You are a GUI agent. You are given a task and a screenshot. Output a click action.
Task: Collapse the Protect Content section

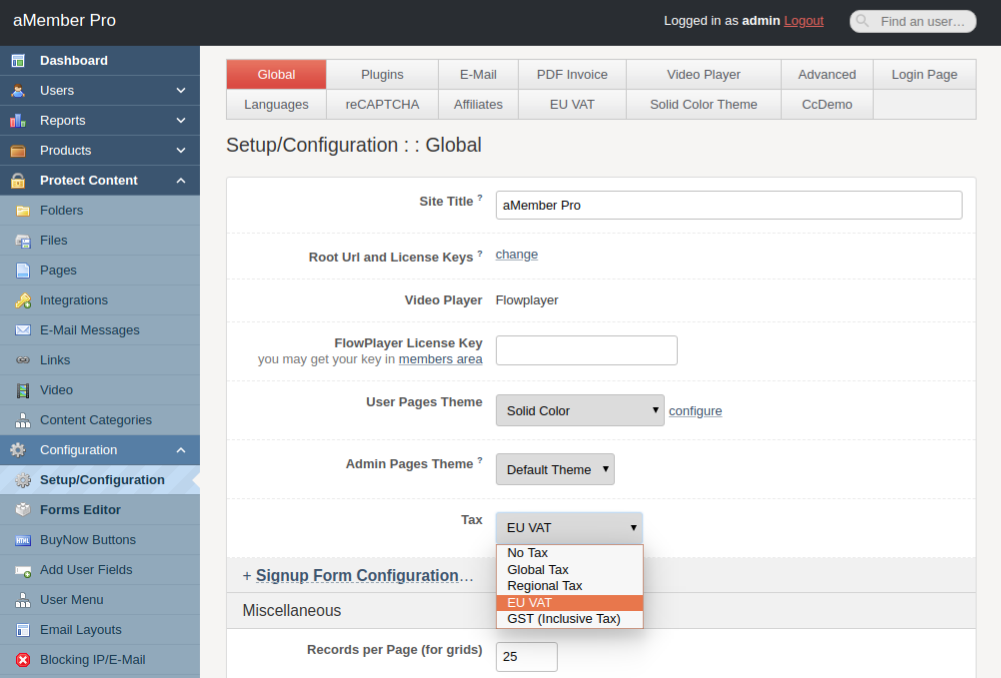click(181, 181)
